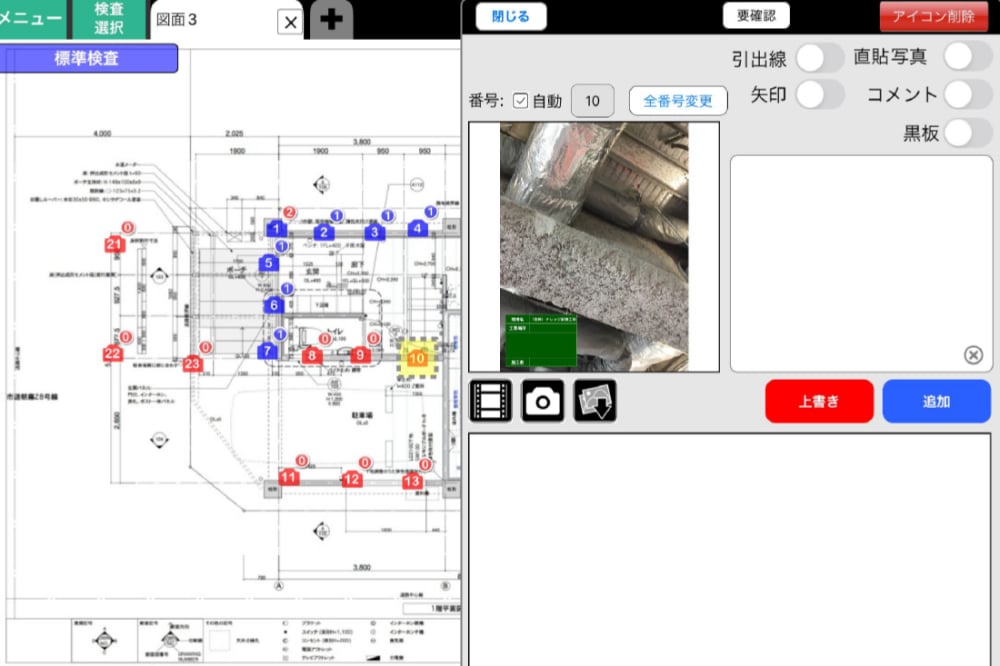Screen dimensions: 1000x666
Task: Click the 全番号変更 change all numbers button
Action: pyautogui.click(x=678, y=101)
